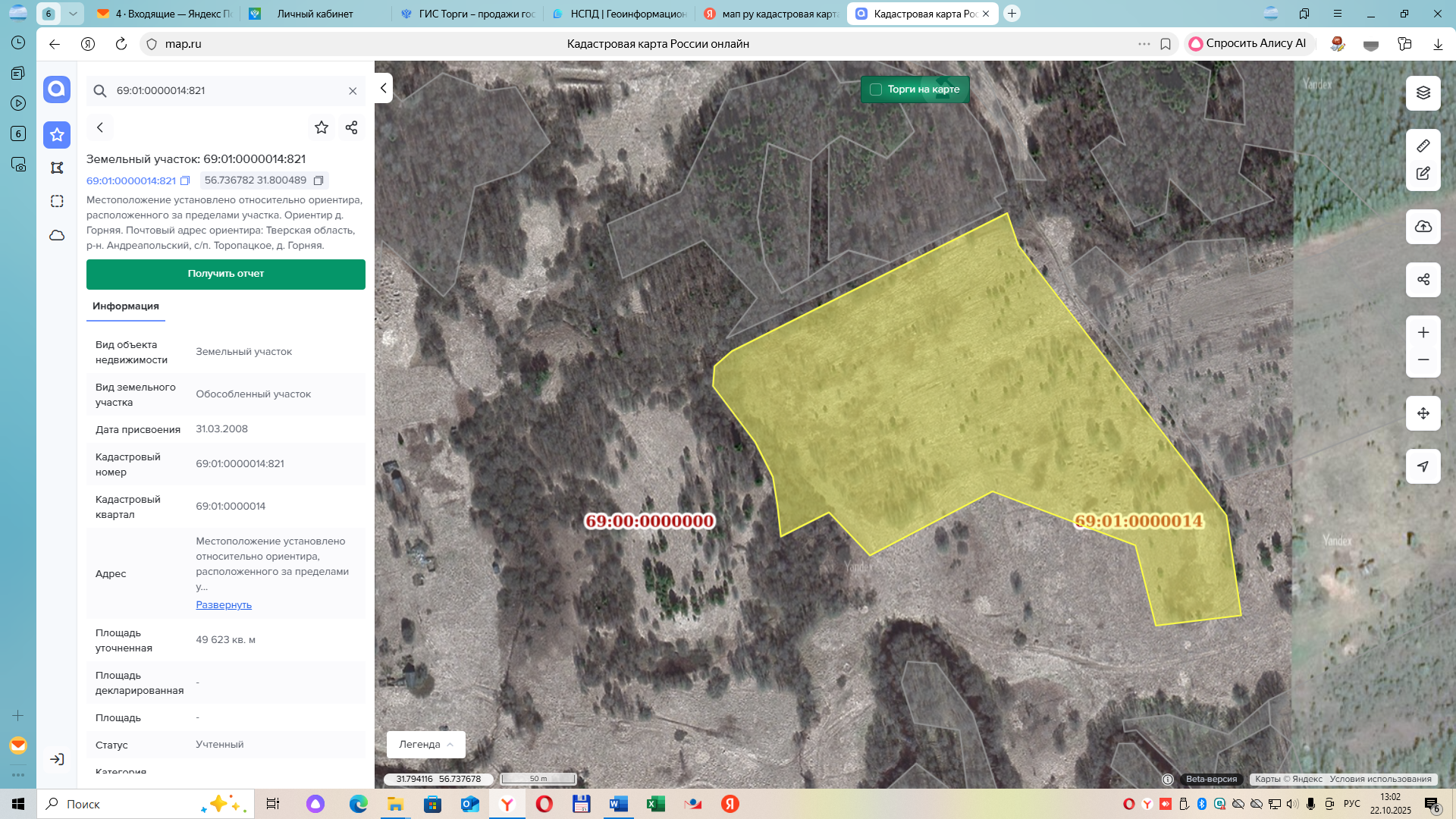
Task: Zoom in on the map
Action: (1423, 332)
